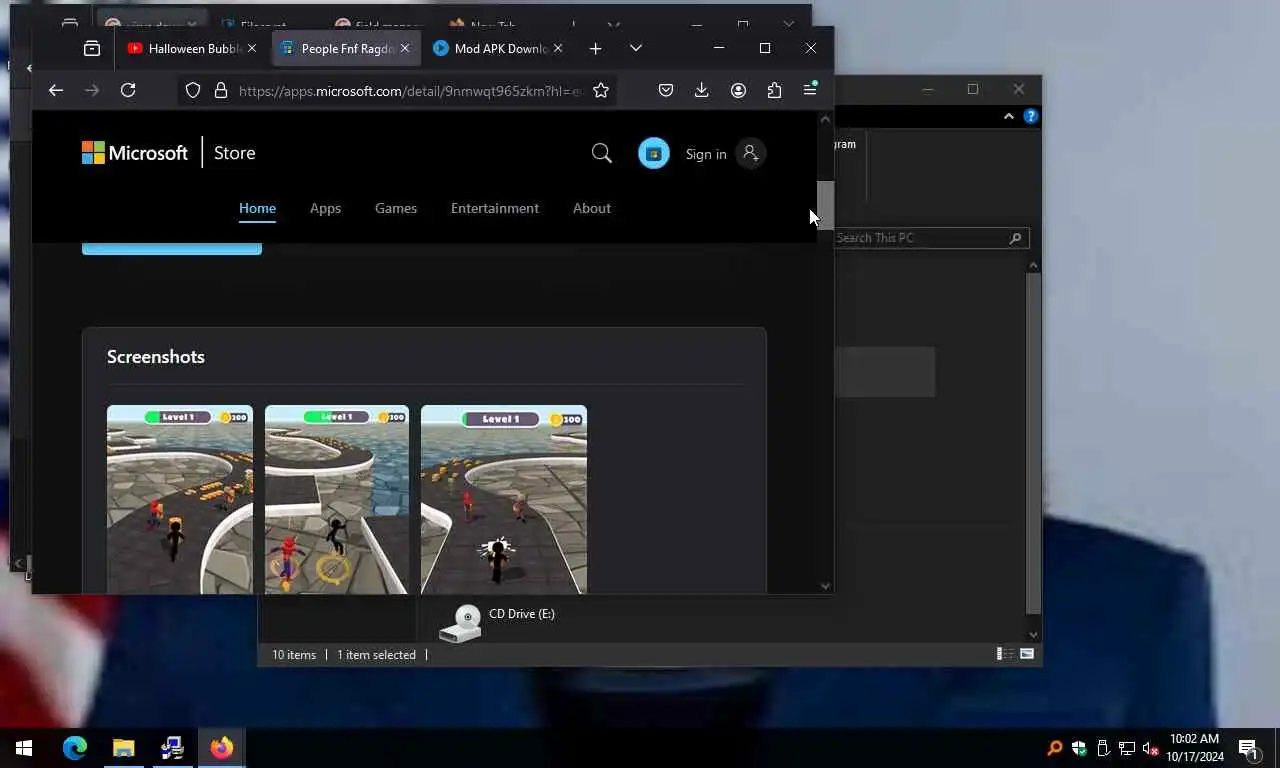
Task: Open the second game screenshot
Action: click(337, 499)
